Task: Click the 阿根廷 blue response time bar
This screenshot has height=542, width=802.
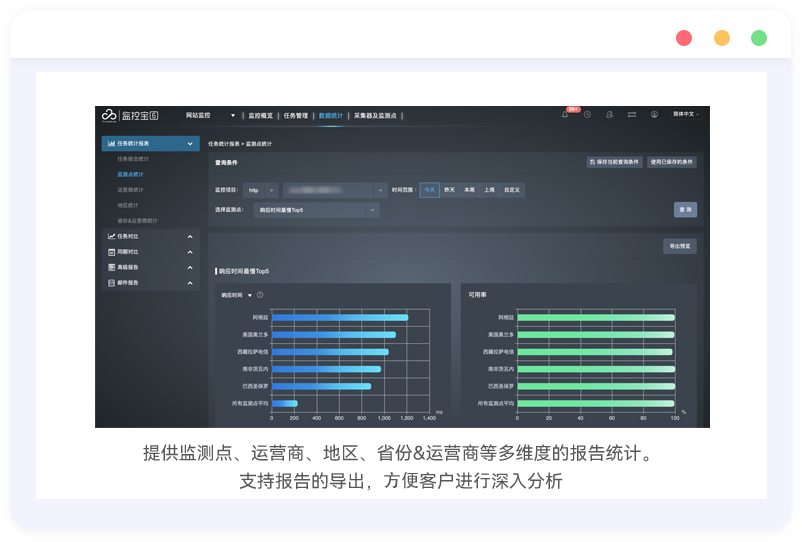Action: tap(340, 317)
